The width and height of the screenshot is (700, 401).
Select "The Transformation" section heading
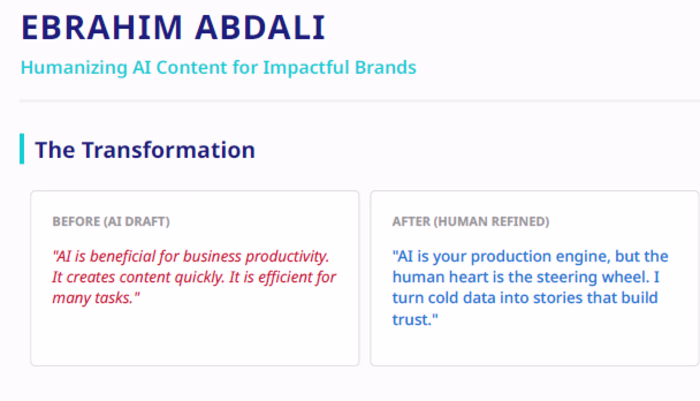point(145,150)
